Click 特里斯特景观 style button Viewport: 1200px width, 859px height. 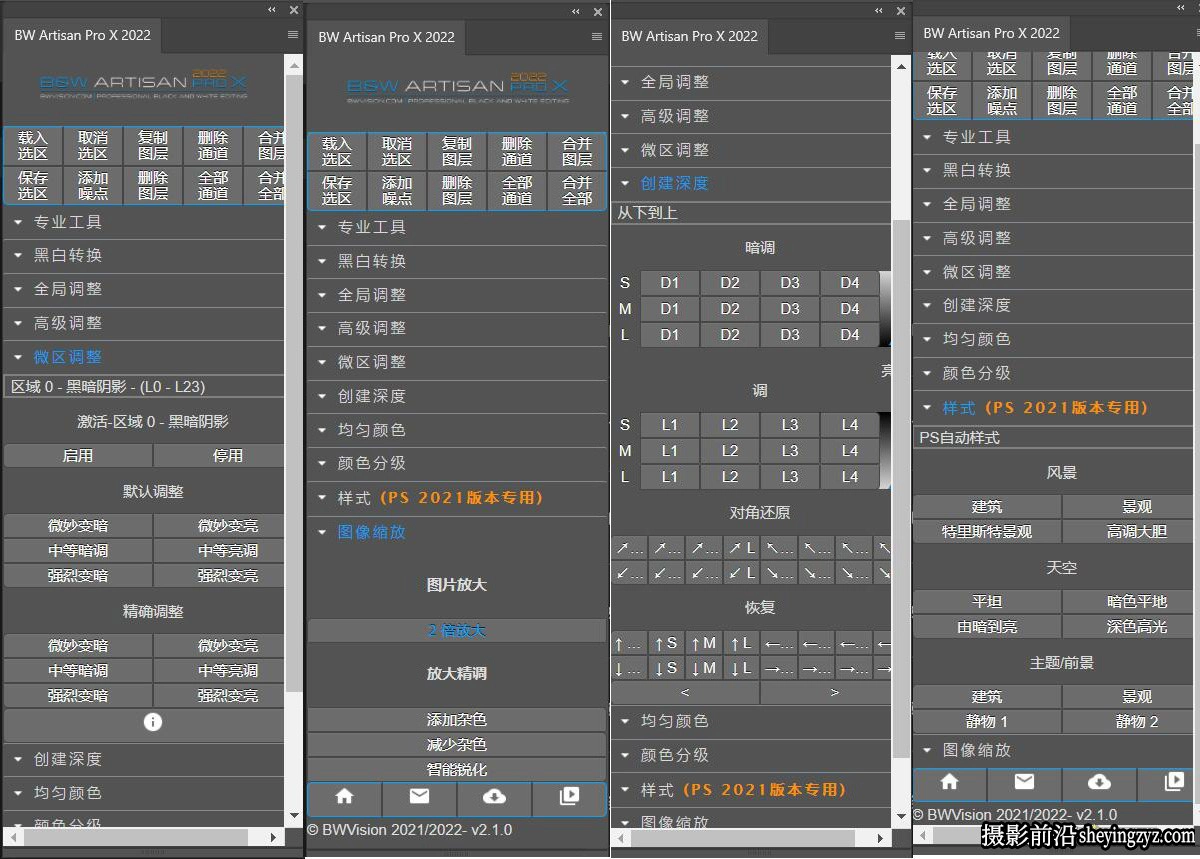pos(987,532)
